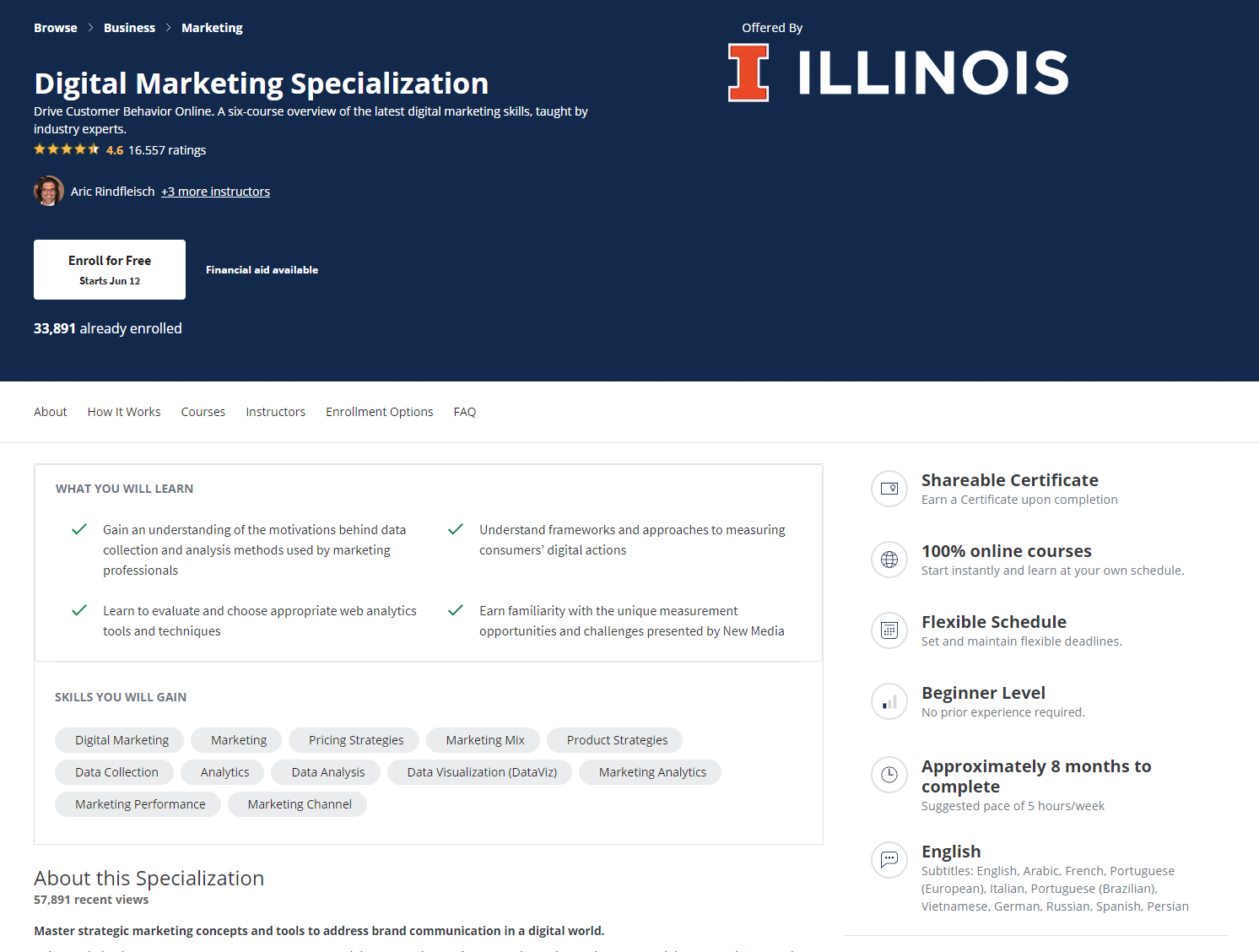Open the How It Works tab
The height and width of the screenshot is (952, 1259).
[124, 412]
